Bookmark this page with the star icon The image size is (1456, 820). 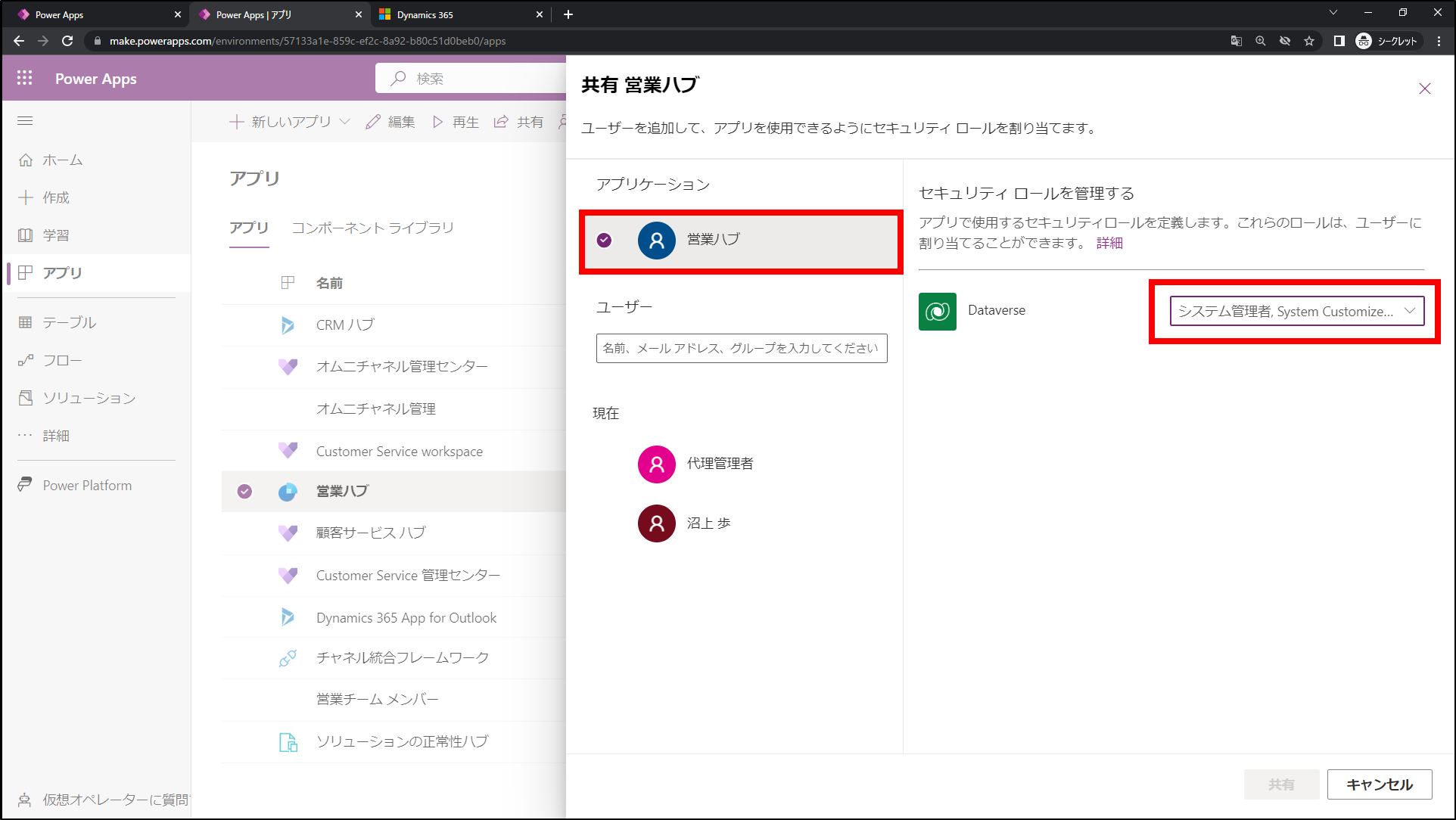click(x=1309, y=41)
